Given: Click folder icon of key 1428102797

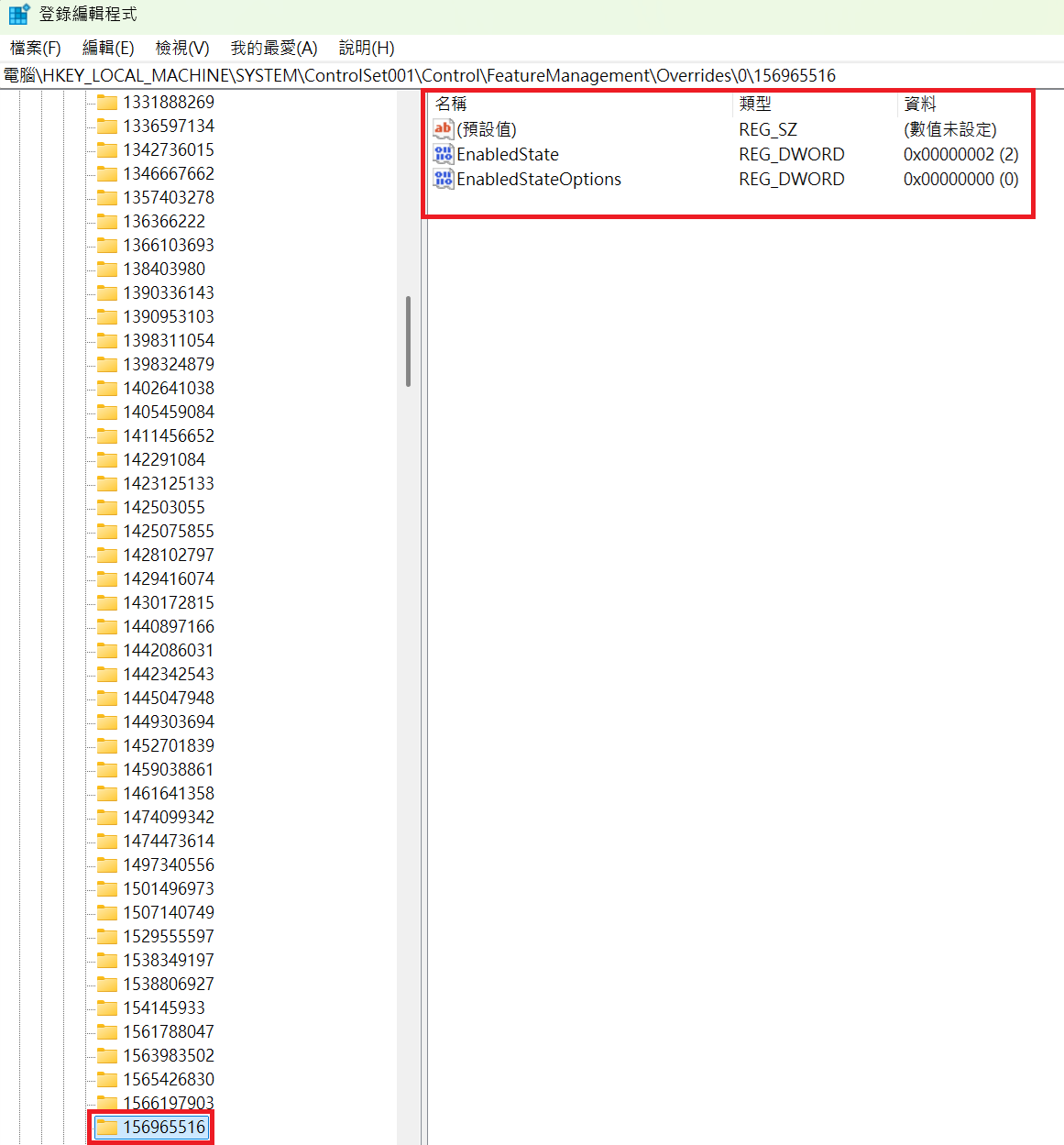Looking at the screenshot, I should click(x=107, y=555).
